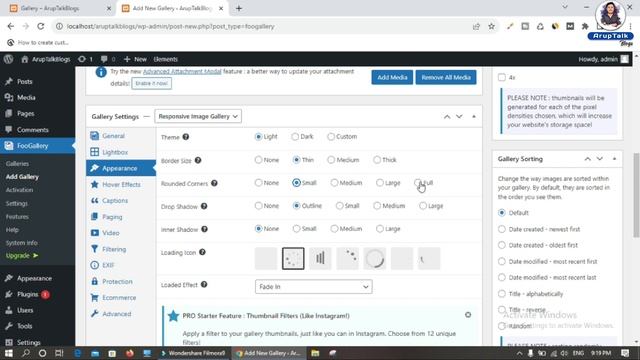Screen dimensions: 640x360
Task: Collapse the Gallery Sorting panel
Action: [614, 159]
